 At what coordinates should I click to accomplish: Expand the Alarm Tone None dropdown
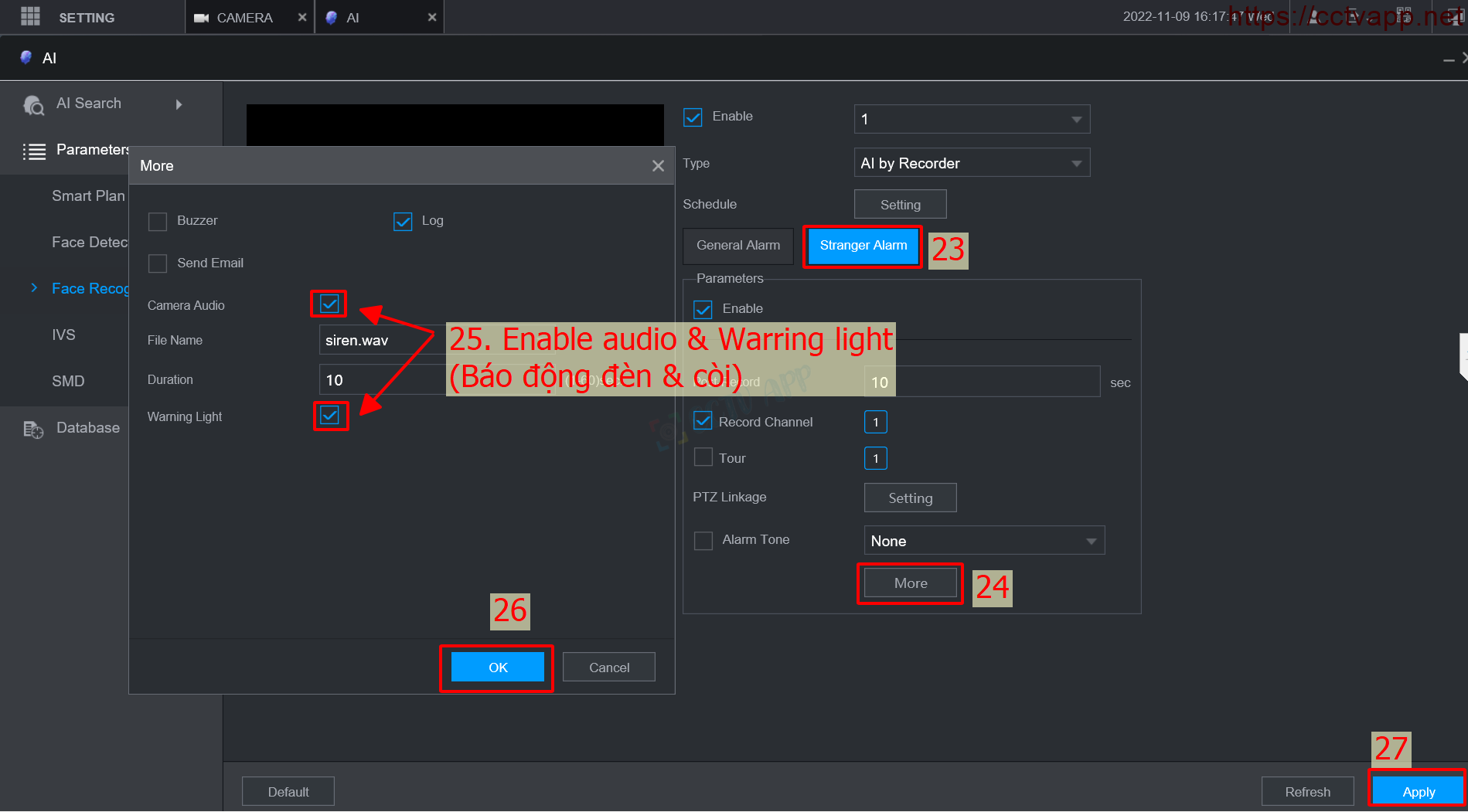click(x=983, y=541)
